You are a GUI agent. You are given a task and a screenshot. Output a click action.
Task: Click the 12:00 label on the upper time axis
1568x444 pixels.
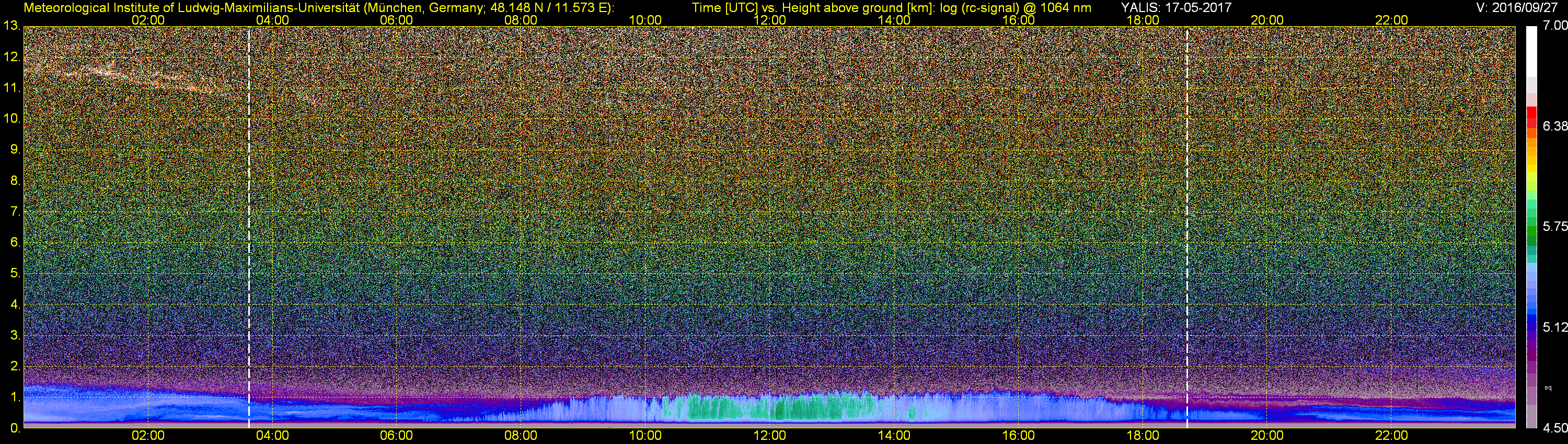(x=769, y=20)
